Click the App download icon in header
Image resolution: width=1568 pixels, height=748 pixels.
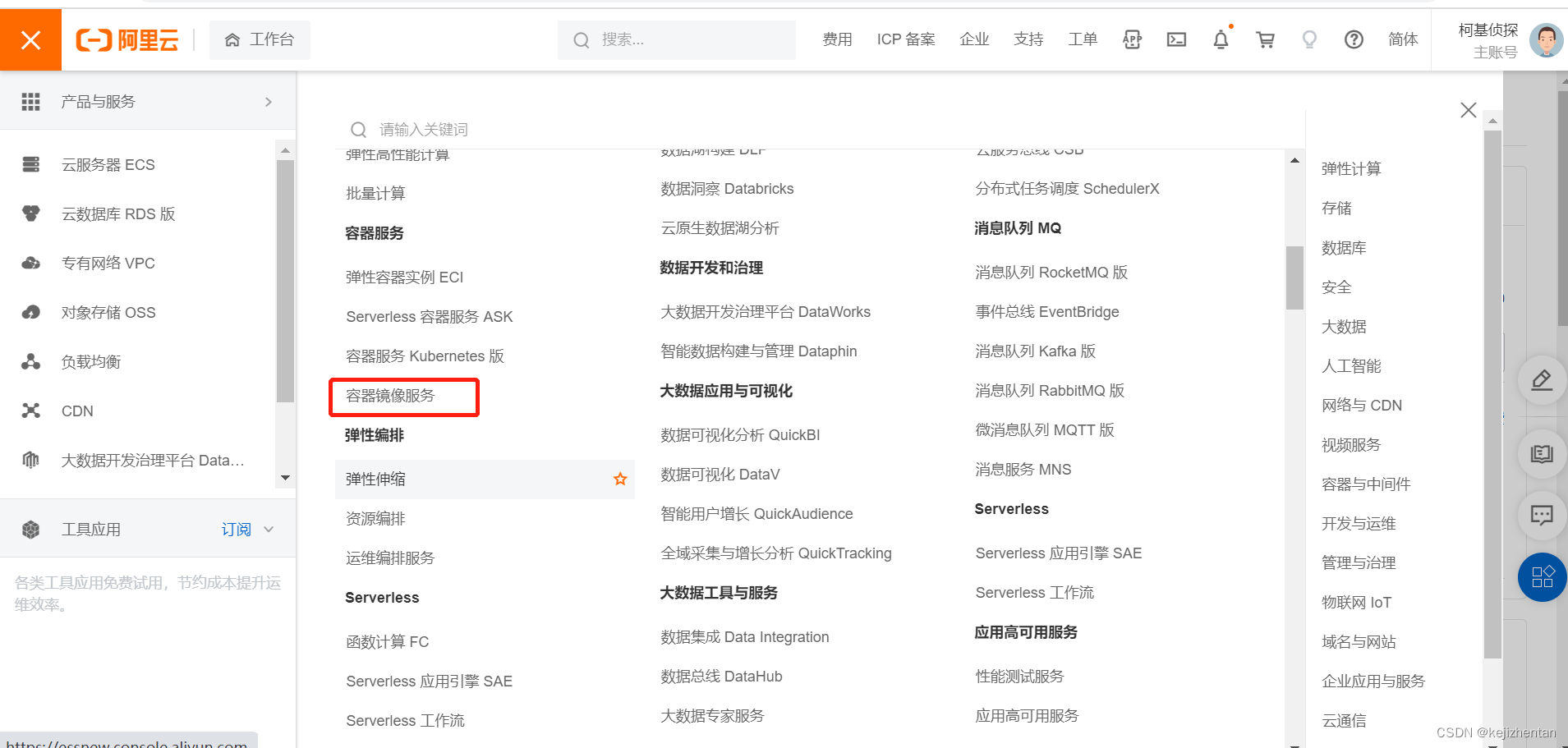pos(1132,39)
